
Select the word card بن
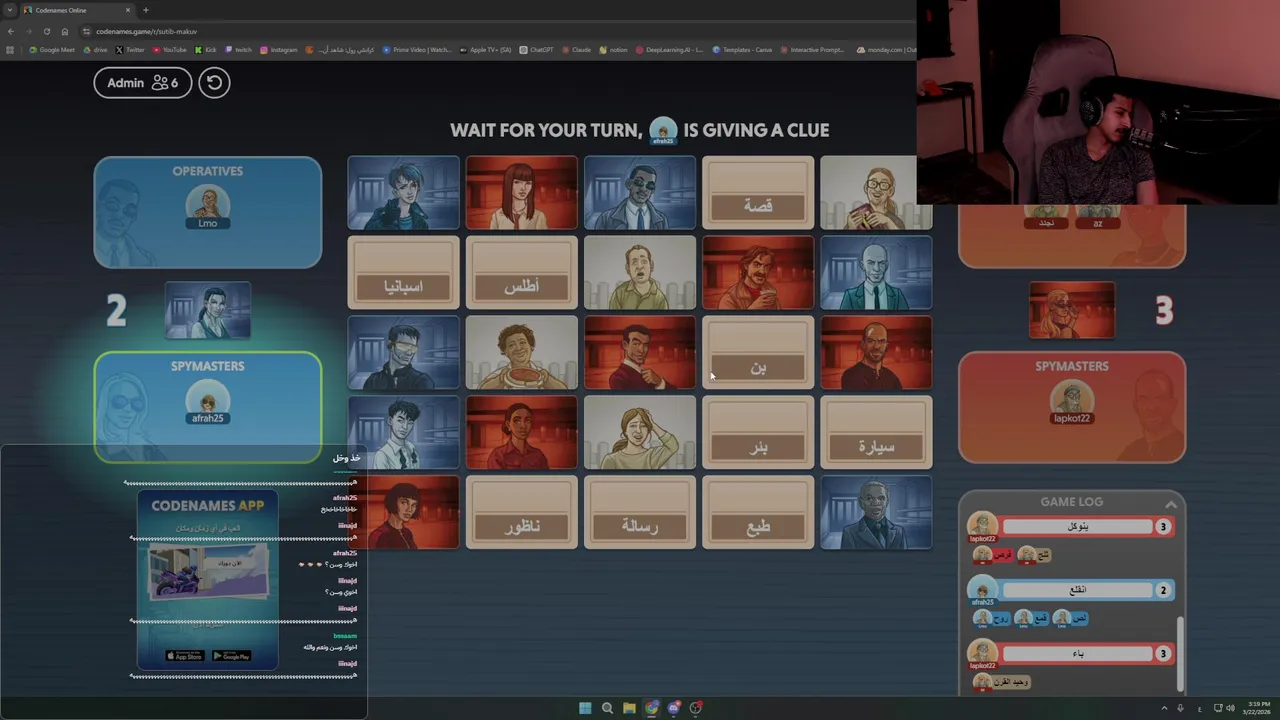[x=758, y=352]
